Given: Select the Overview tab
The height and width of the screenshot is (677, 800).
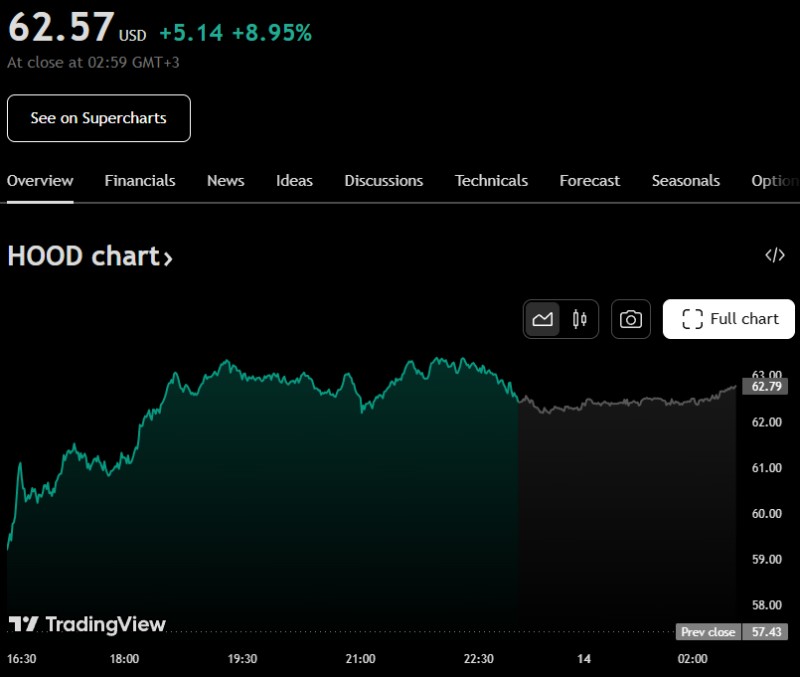Looking at the screenshot, I should pos(40,181).
